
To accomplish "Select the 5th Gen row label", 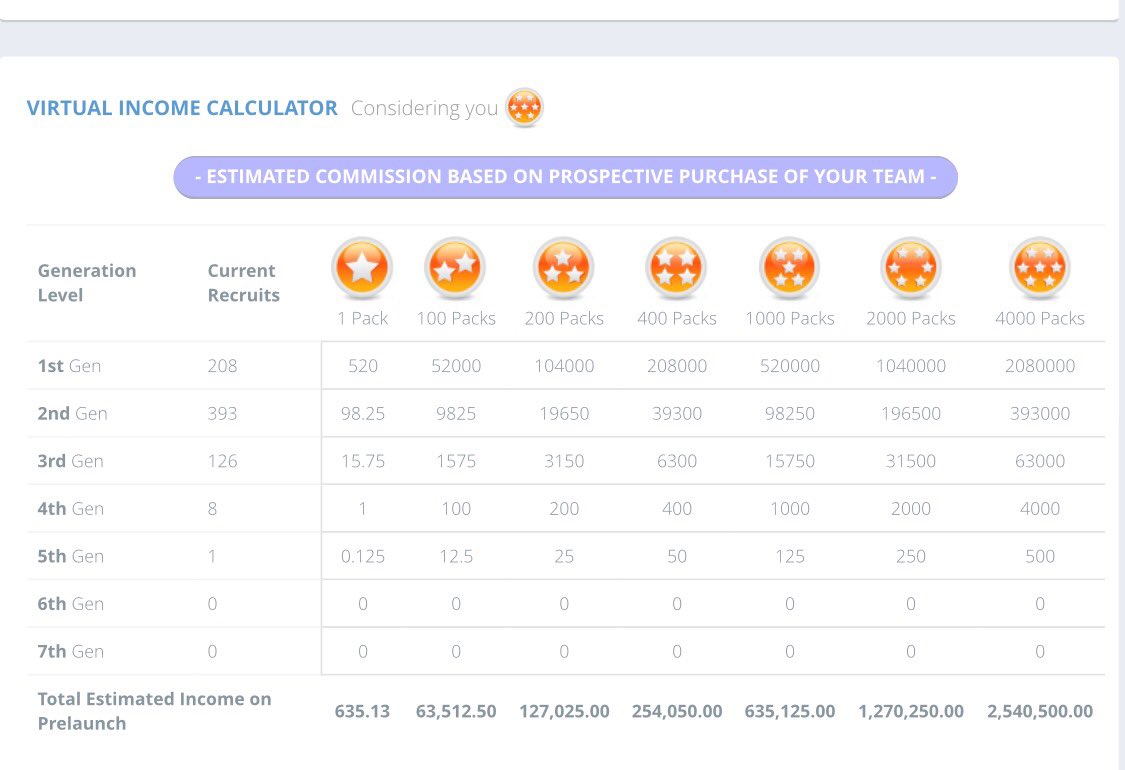I will click(x=71, y=556).
